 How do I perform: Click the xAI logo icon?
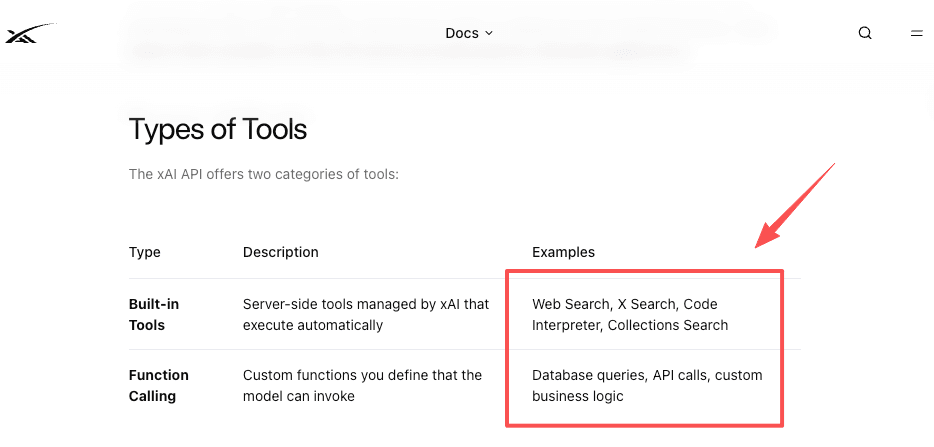pyautogui.click(x=29, y=33)
